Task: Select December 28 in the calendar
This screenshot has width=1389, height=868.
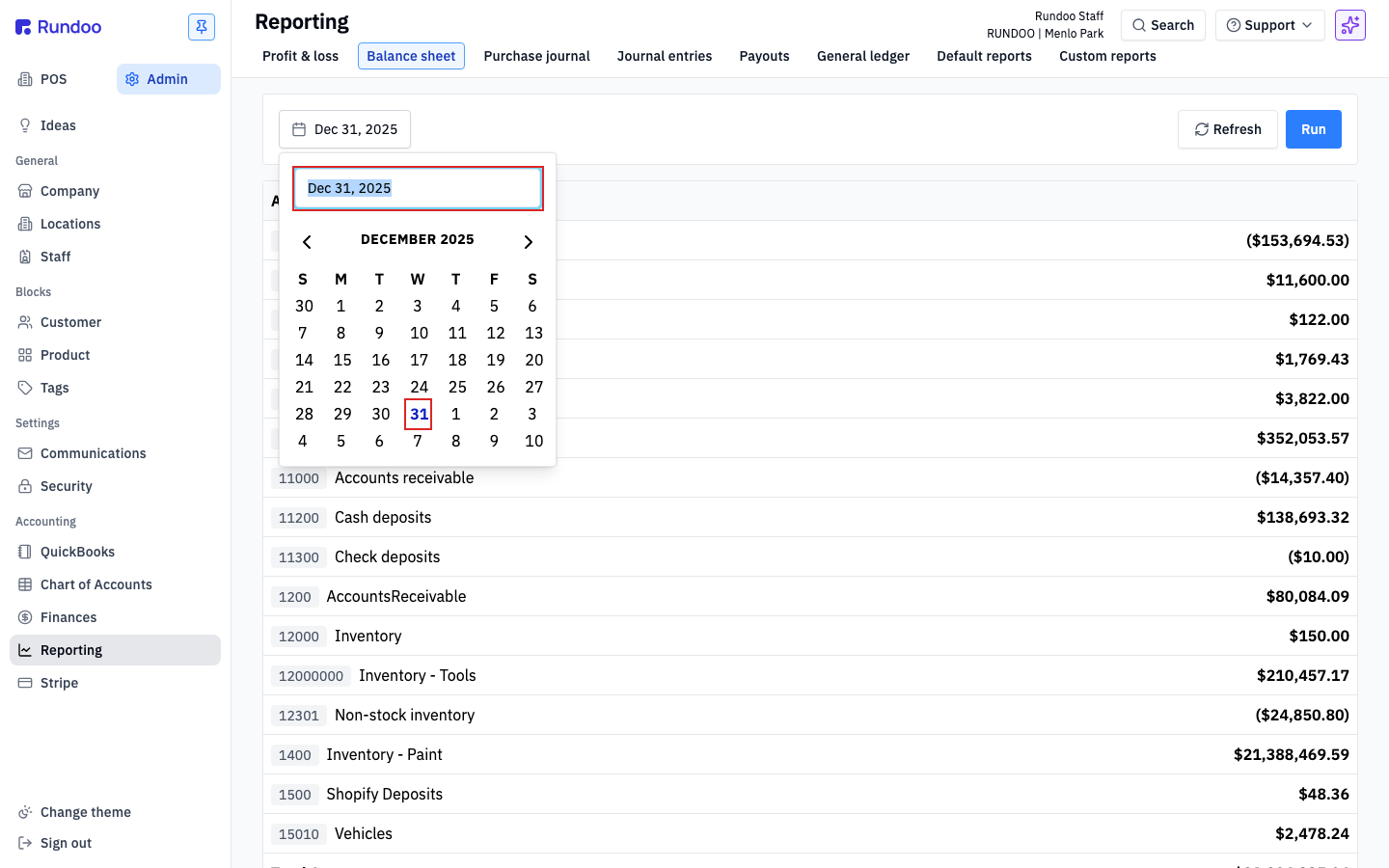Action: (x=304, y=414)
